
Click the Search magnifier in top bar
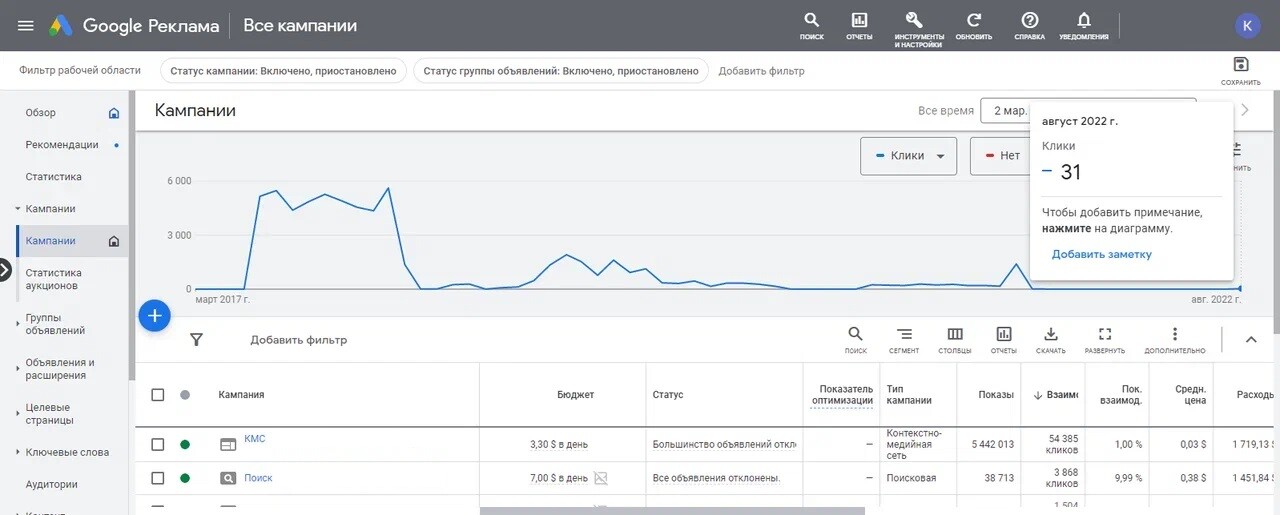tap(812, 21)
